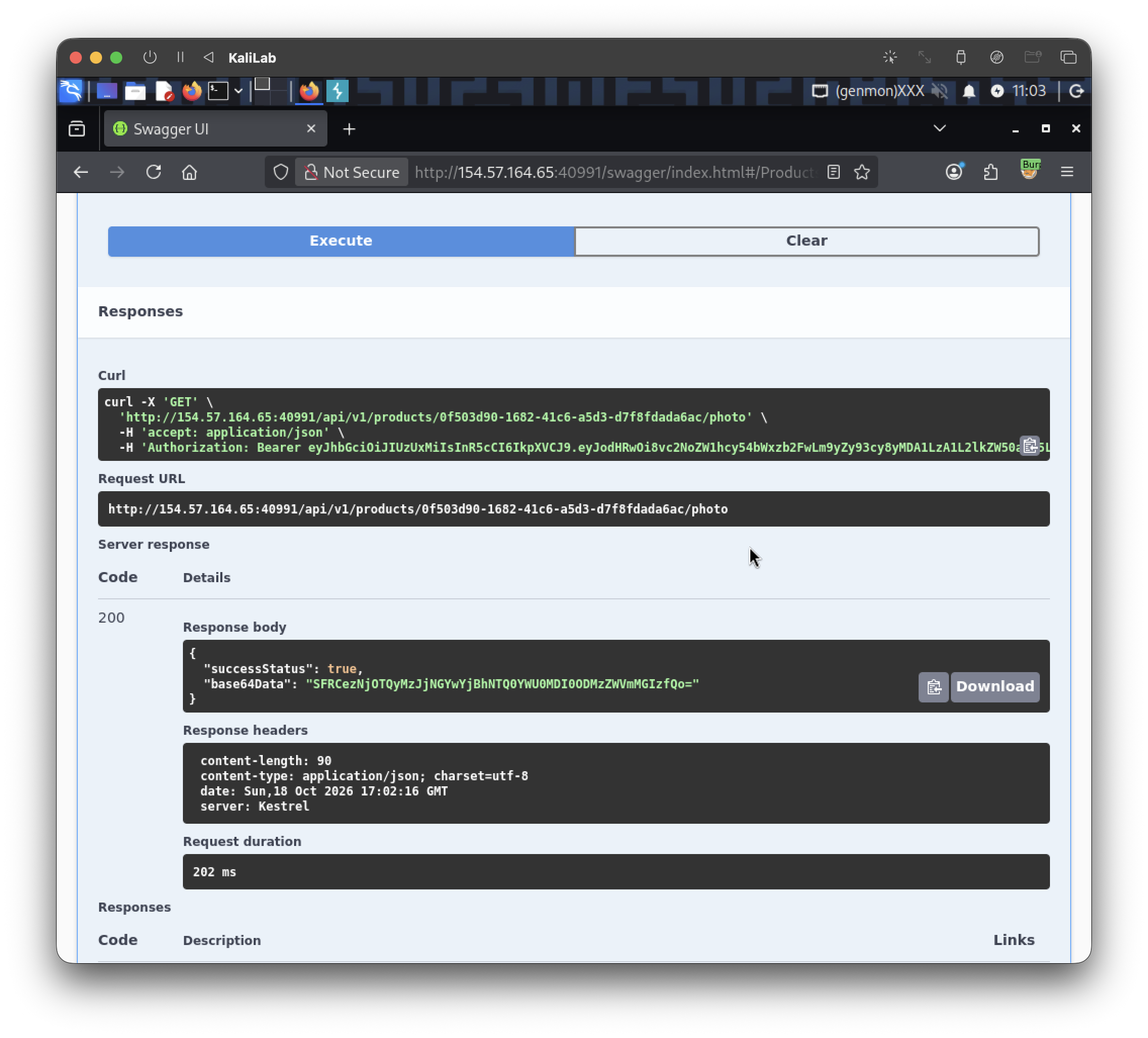Toggle reader view in the address bar
Viewport: 1148px width, 1038px height.
click(833, 172)
